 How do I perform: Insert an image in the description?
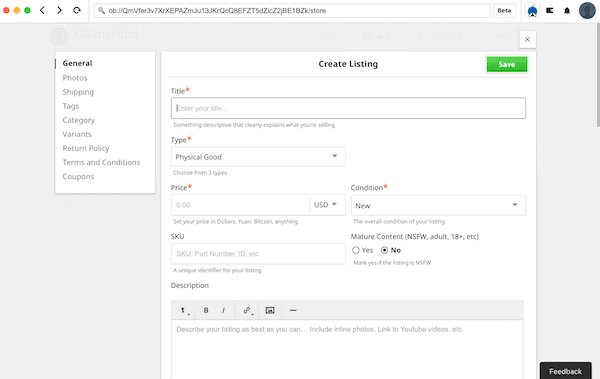pyautogui.click(x=270, y=310)
